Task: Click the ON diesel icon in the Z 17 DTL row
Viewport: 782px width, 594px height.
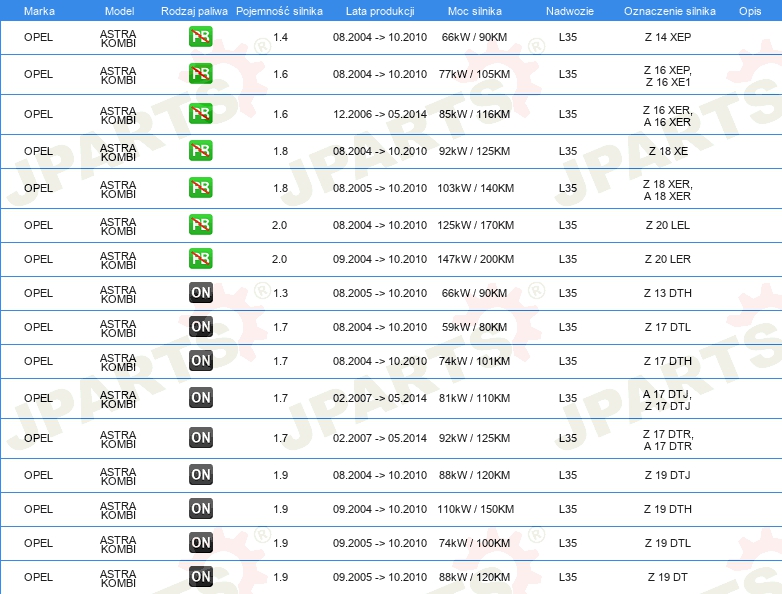Action: 200,327
